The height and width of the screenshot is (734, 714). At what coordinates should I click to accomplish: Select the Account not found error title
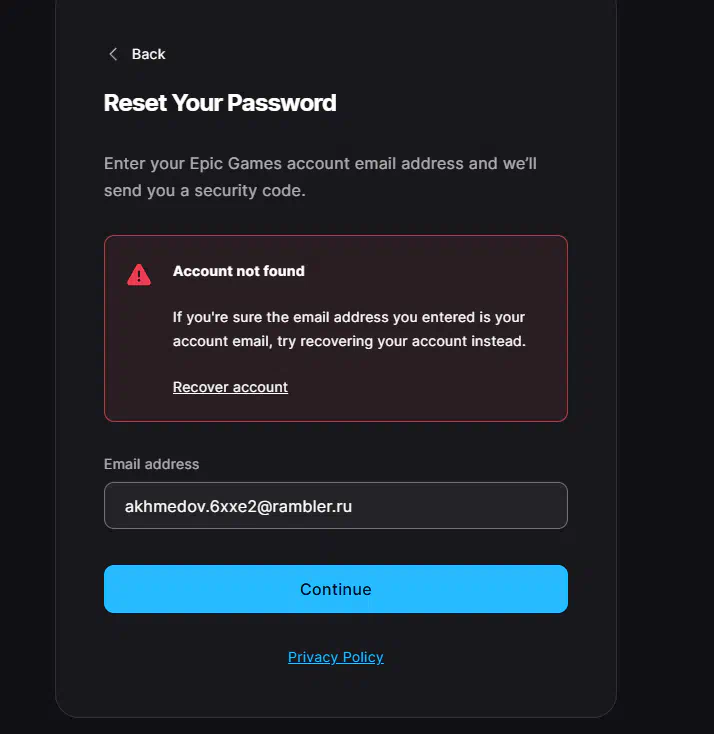(239, 271)
